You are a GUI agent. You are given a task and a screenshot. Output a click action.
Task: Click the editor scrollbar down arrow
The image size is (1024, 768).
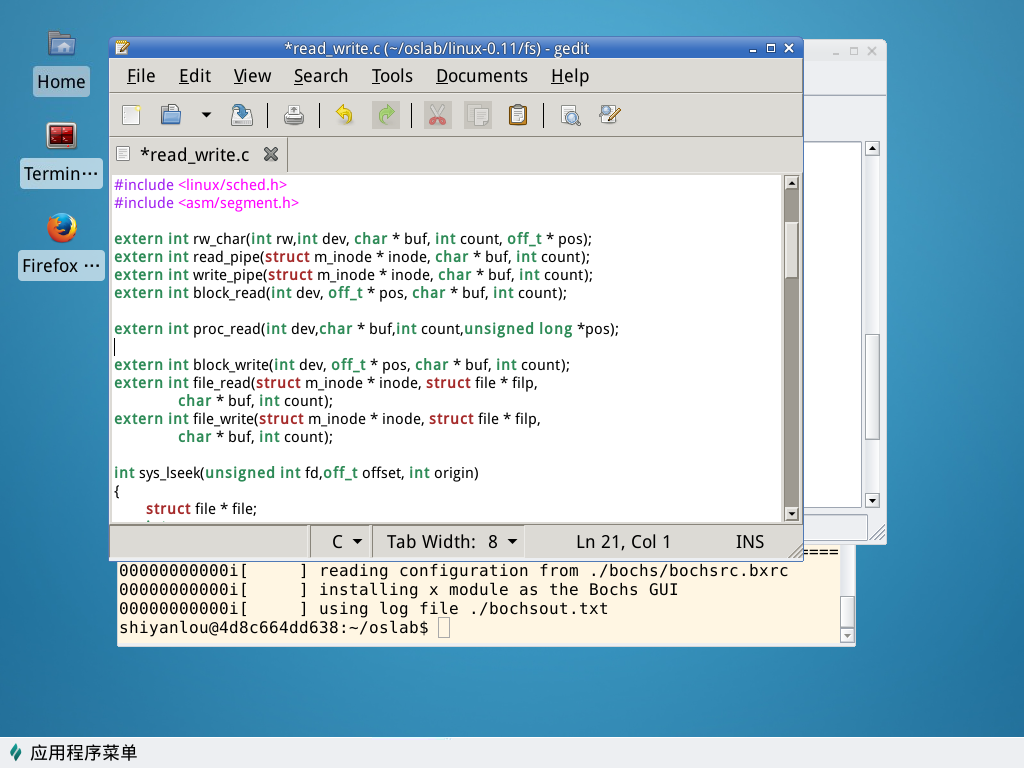tap(791, 514)
